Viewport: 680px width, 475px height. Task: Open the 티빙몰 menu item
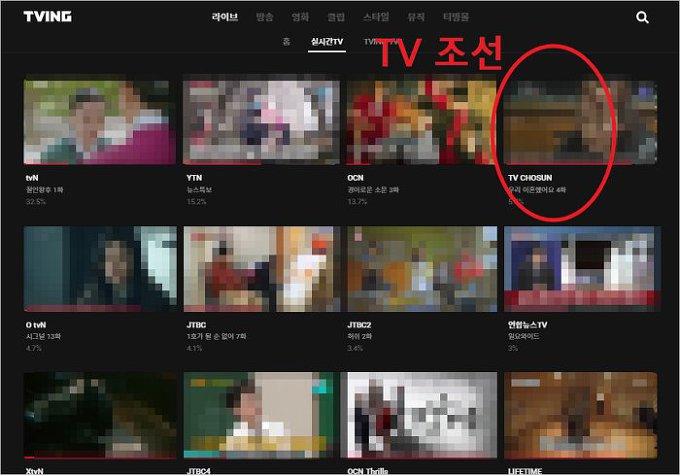coord(456,18)
